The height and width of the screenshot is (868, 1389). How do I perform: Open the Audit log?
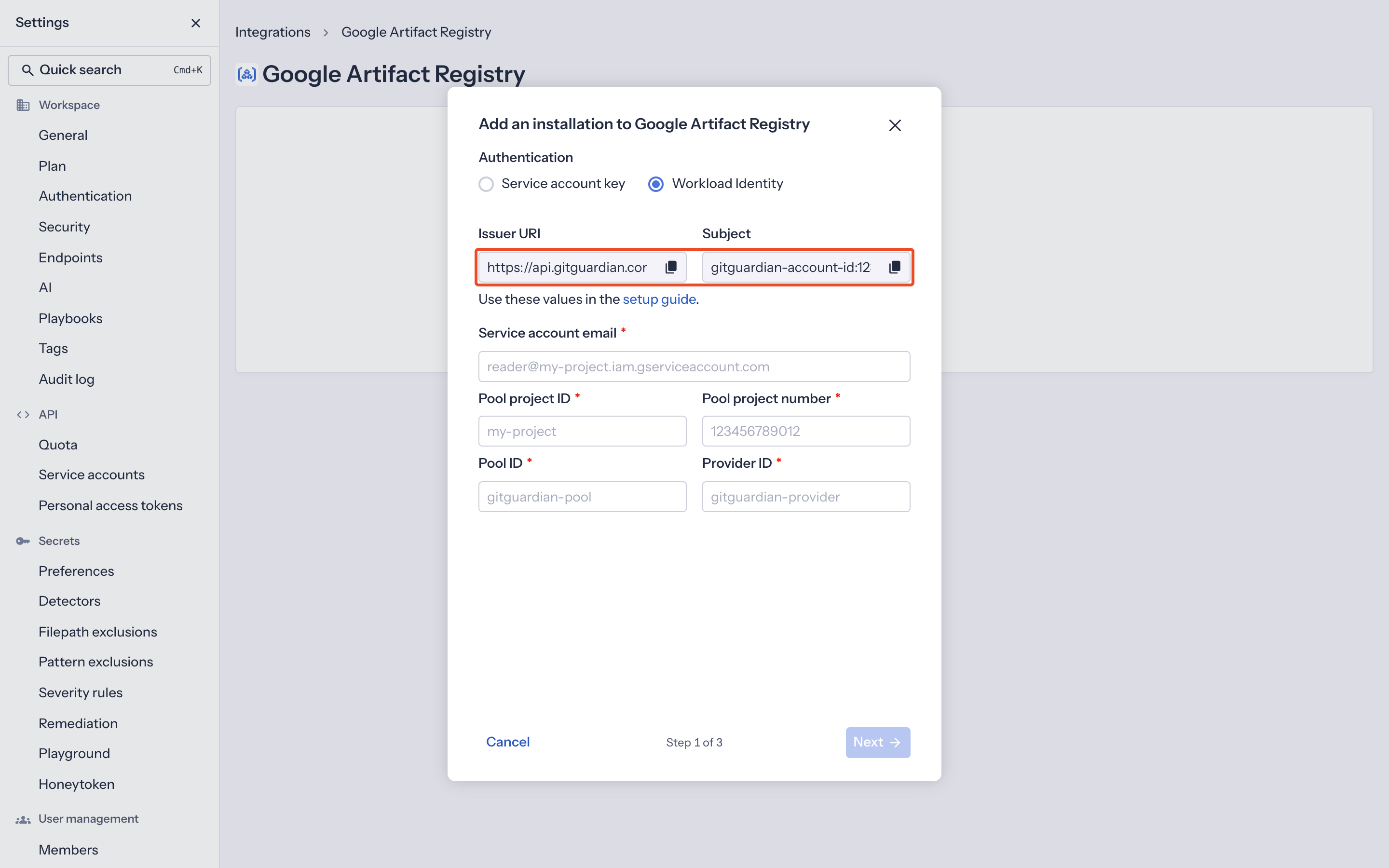(67, 380)
